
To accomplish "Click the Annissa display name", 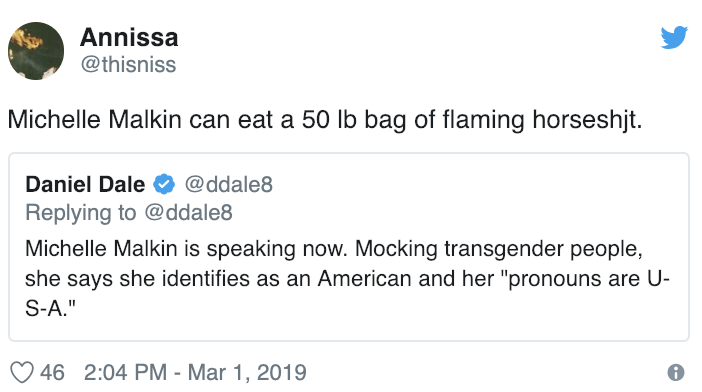I will (x=129, y=37).
